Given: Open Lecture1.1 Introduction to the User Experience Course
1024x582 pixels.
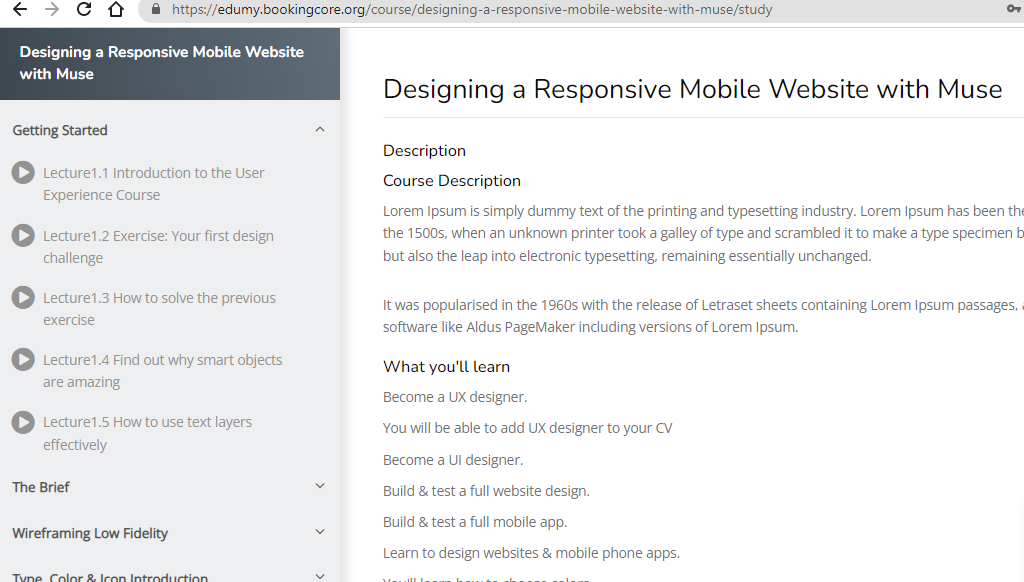Looking at the screenshot, I should click(153, 184).
